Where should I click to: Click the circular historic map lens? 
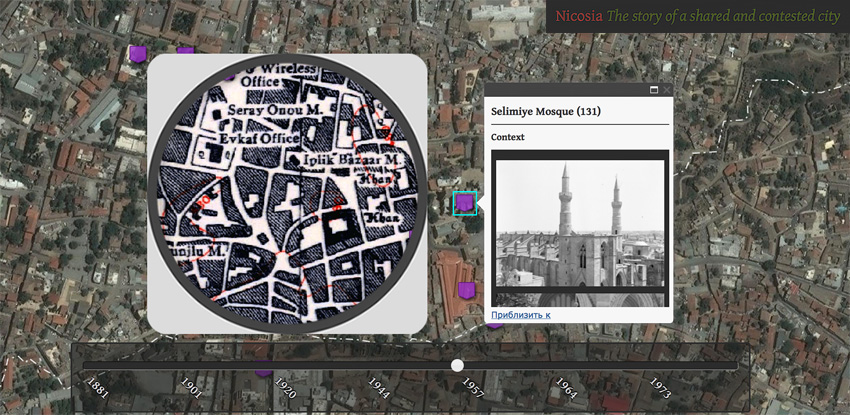pos(288,193)
